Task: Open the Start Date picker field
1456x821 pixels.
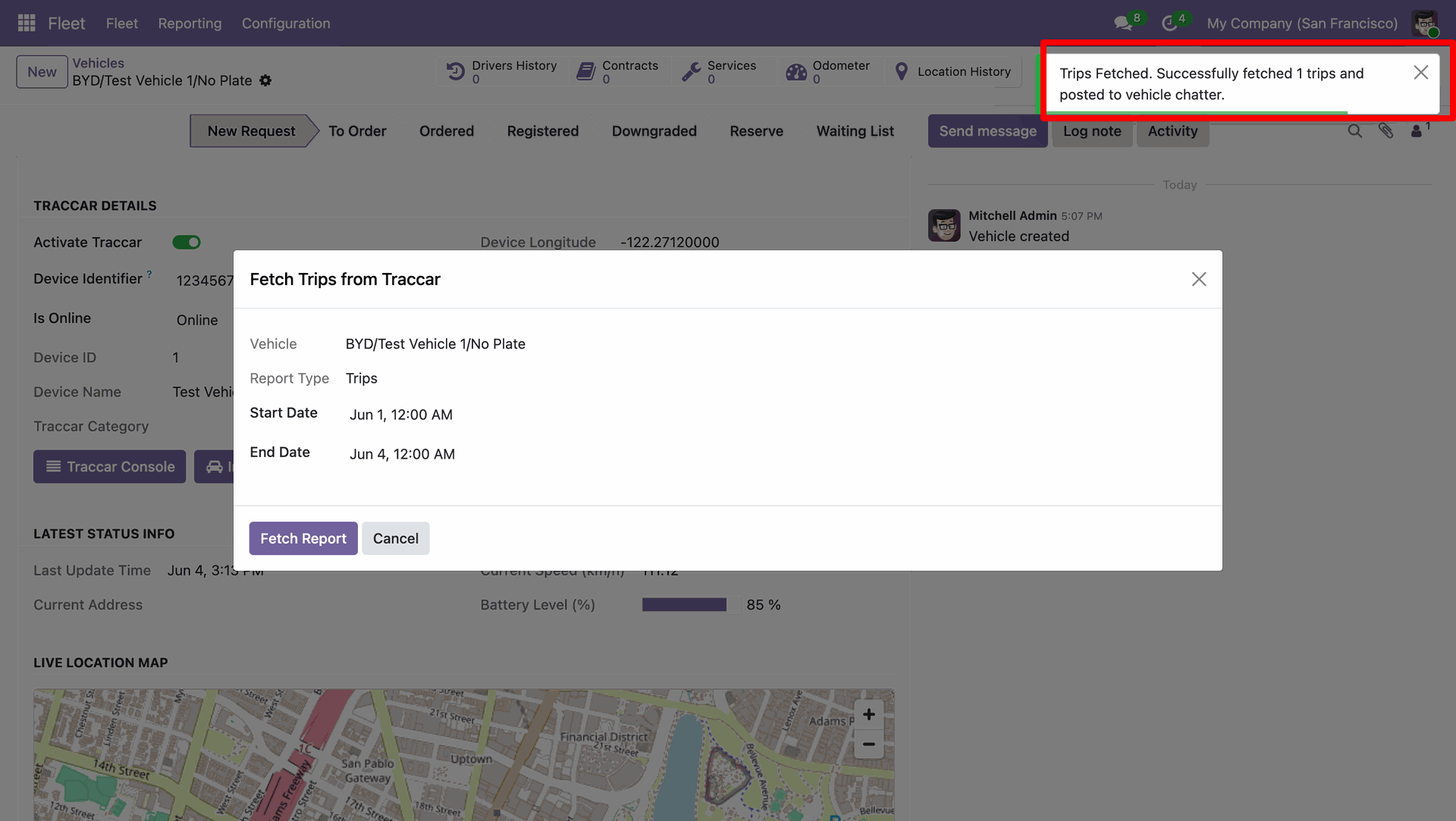Action: pyautogui.click(x=401, y=415)
